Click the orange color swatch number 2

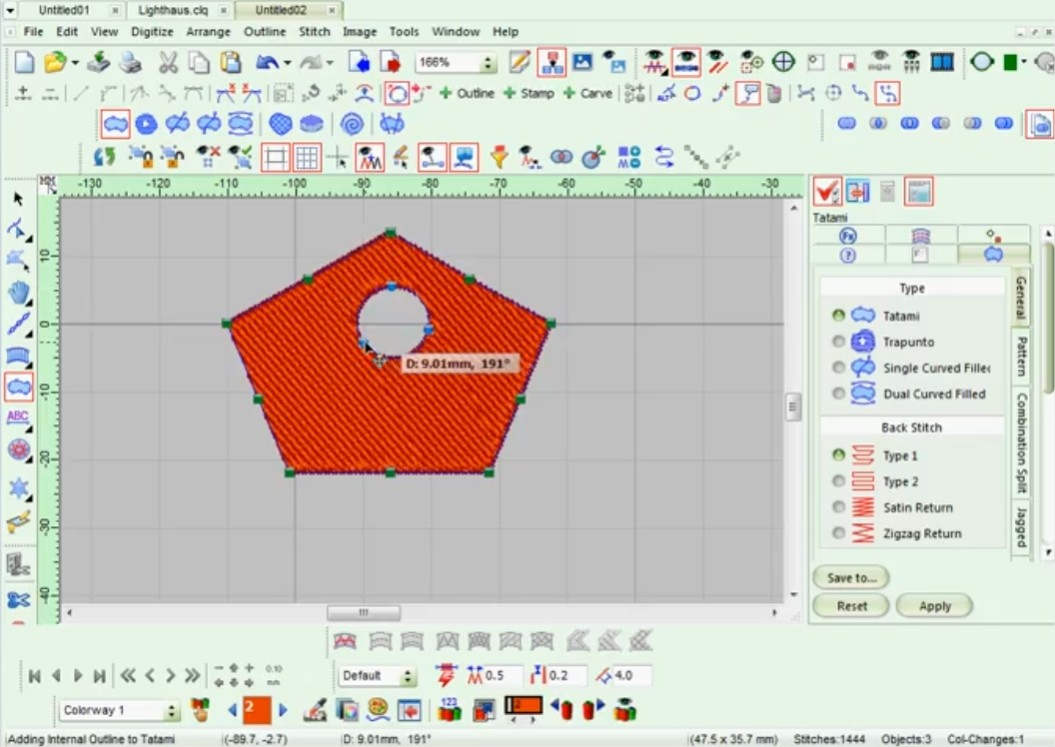coord(256,710)
